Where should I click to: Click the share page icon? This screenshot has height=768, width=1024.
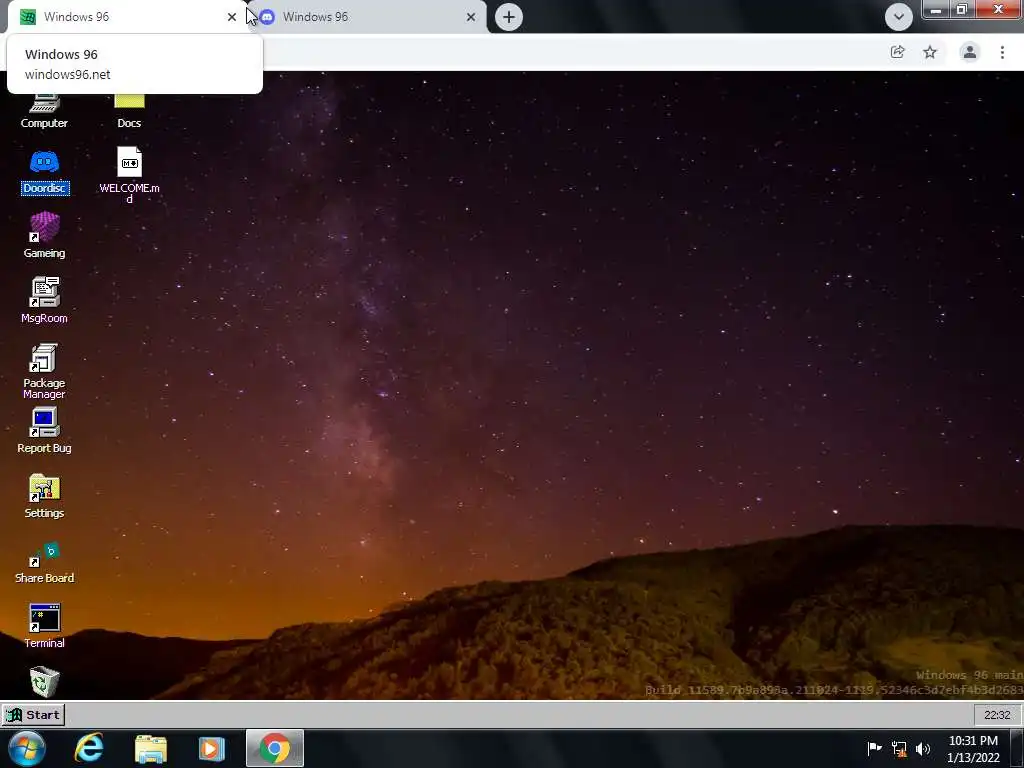897,52
